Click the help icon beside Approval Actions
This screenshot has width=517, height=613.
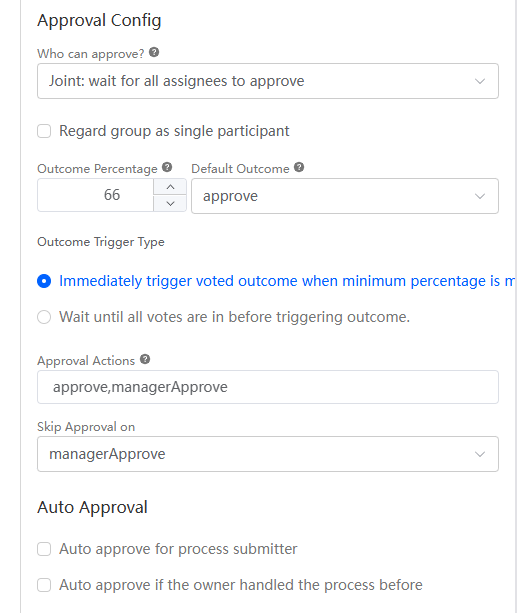pyautogui.click(x=145, y=359)
